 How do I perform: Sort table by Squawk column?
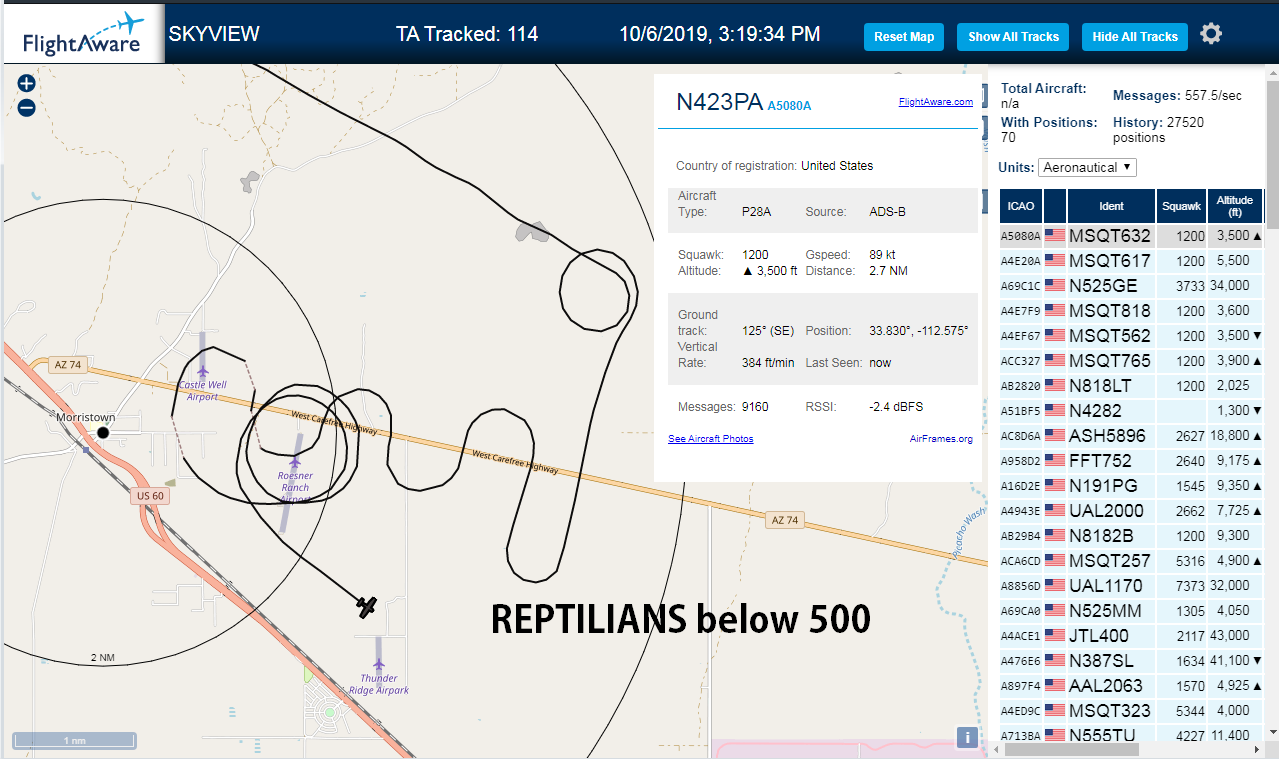pyautogui.click(x=1181, y=206)
